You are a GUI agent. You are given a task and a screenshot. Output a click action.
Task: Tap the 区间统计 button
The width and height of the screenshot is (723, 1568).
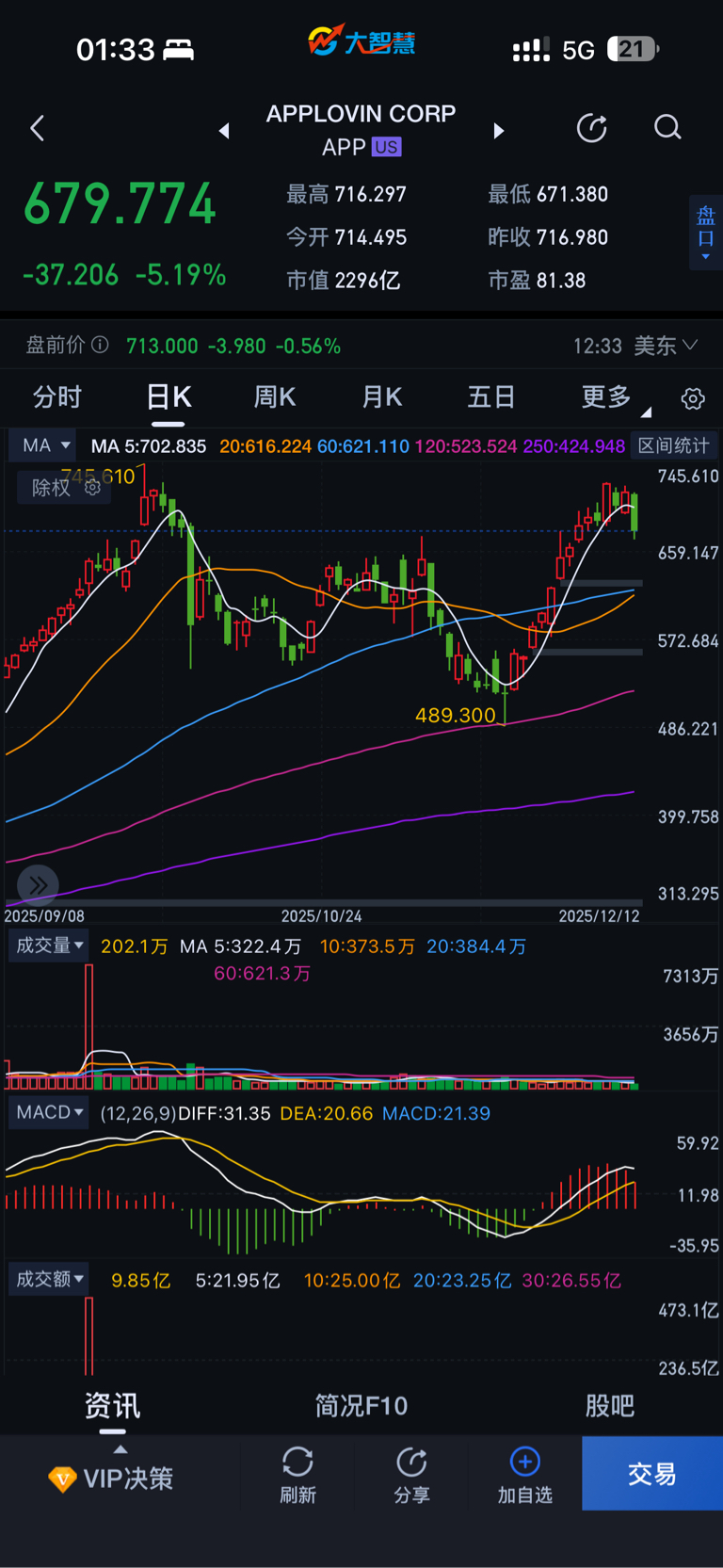pyautogui.click(x=673, y=445)
